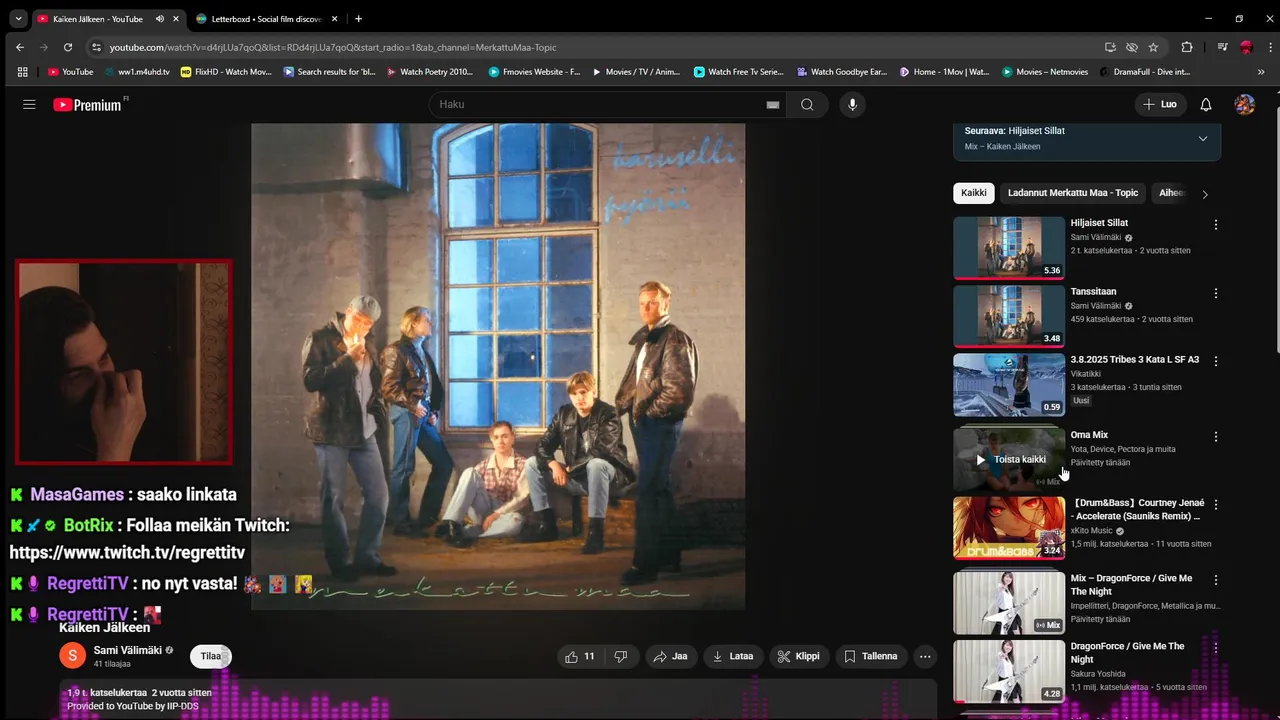Open the on-screen keyboard icon in search
Screen dimensions: 1280x720
pos(773,105)
